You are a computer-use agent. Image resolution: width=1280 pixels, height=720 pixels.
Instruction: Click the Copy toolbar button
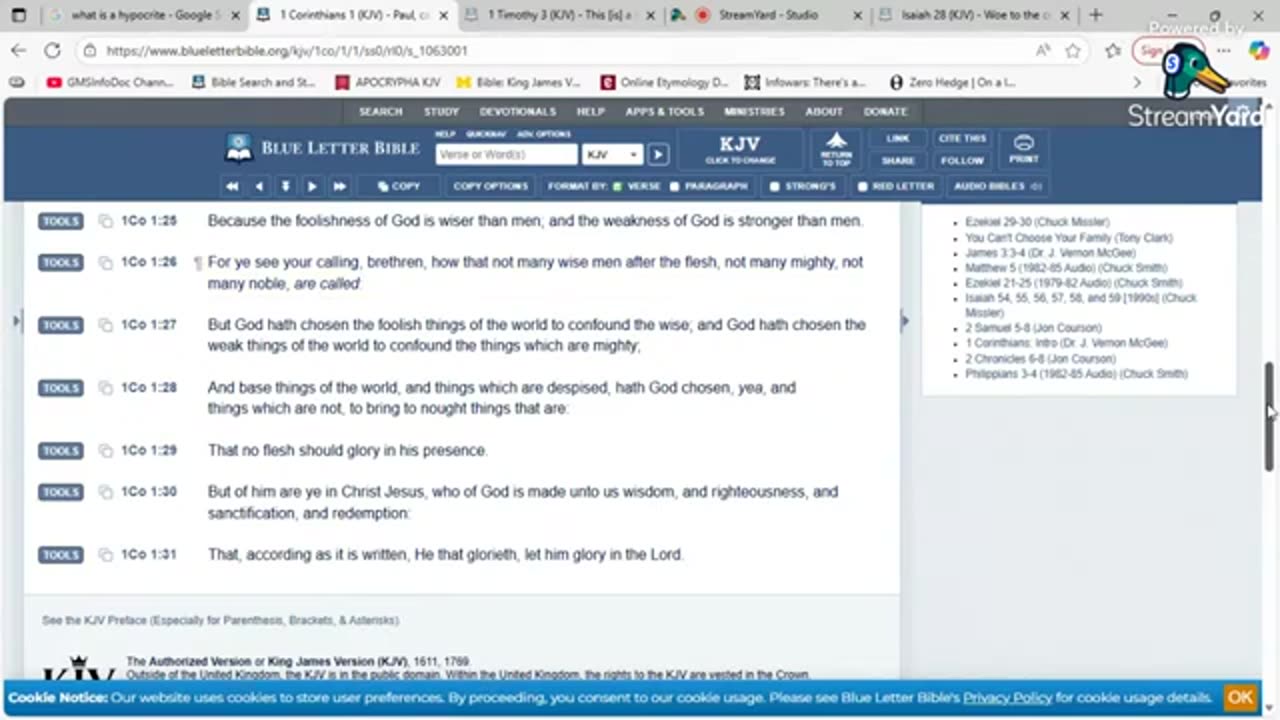click(399, 186)
